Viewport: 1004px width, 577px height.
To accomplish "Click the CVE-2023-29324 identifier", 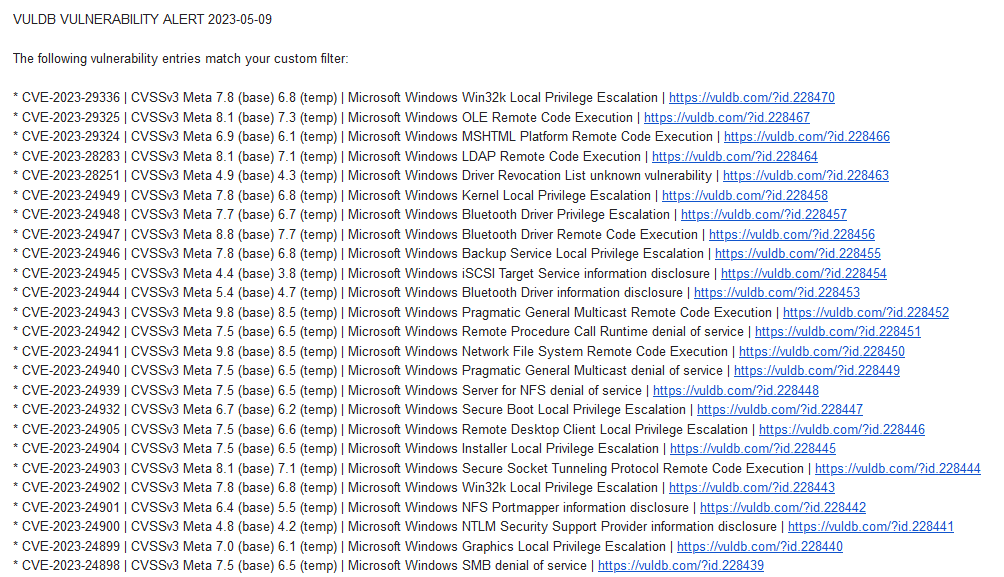I will (70, 137).
